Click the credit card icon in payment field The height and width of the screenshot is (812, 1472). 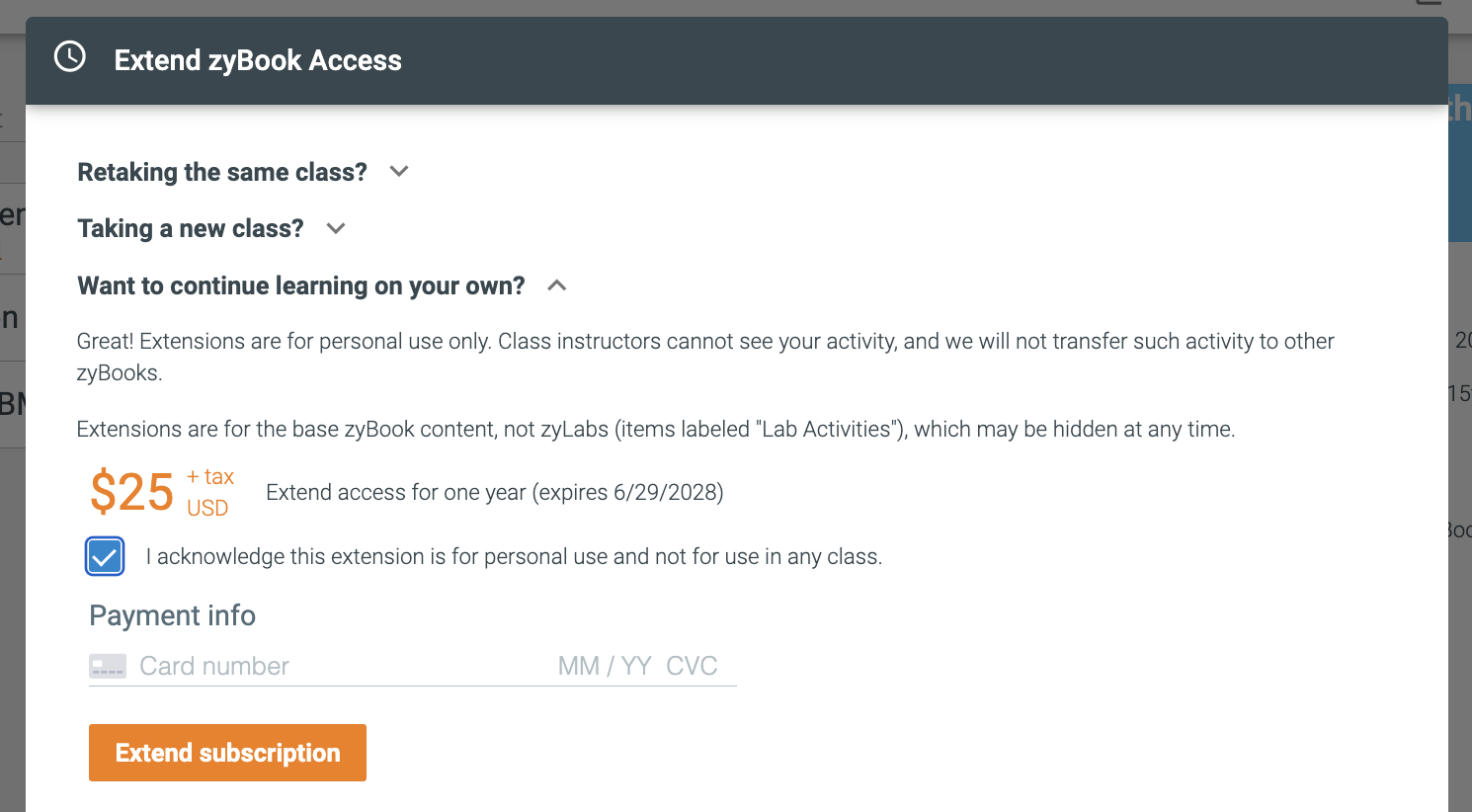pos(108,666)
